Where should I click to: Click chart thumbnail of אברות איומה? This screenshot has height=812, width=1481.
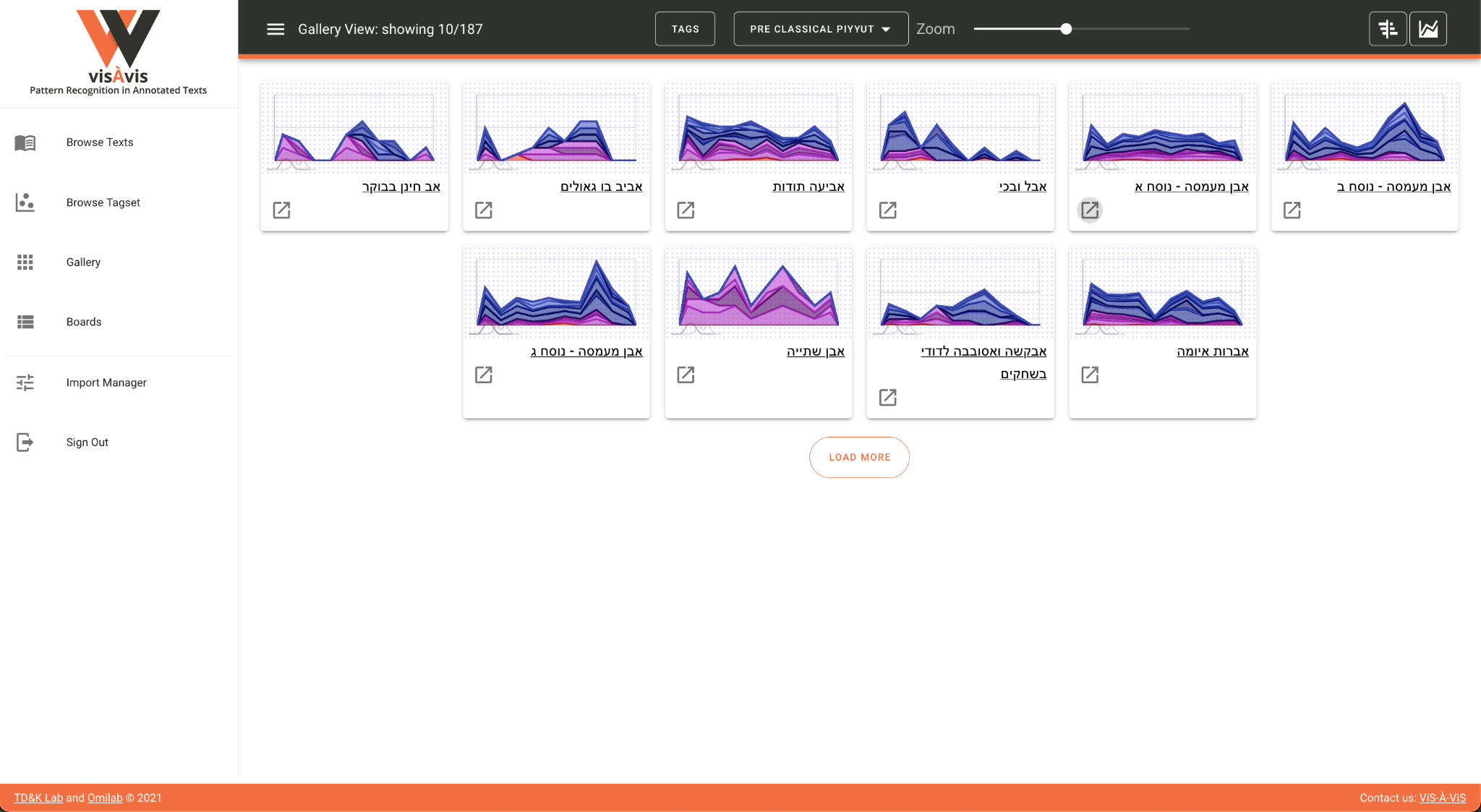[x=1163, y=292]
